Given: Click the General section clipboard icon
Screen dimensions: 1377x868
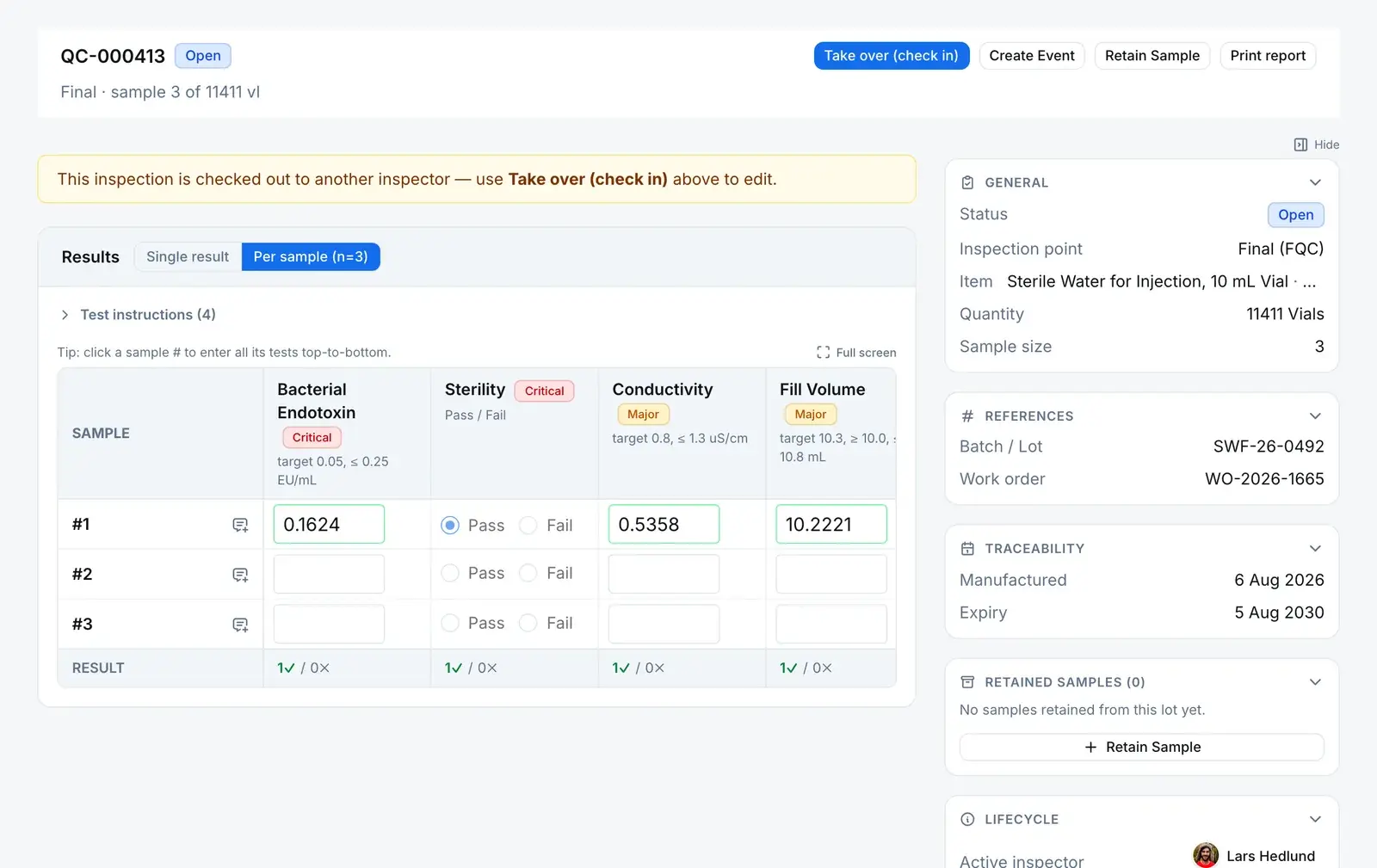Looking at the screenshot, I should [967, 182].
